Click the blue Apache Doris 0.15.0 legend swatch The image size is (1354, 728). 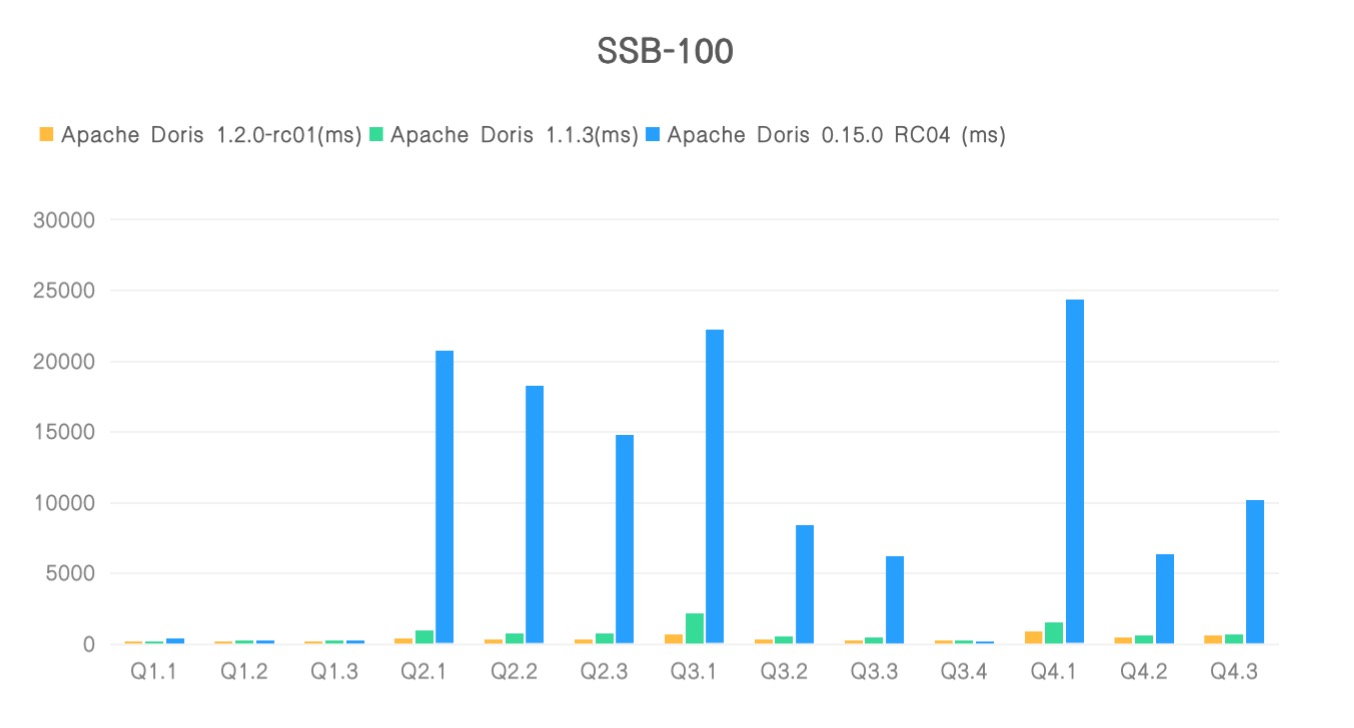click(x=653, y=134)
